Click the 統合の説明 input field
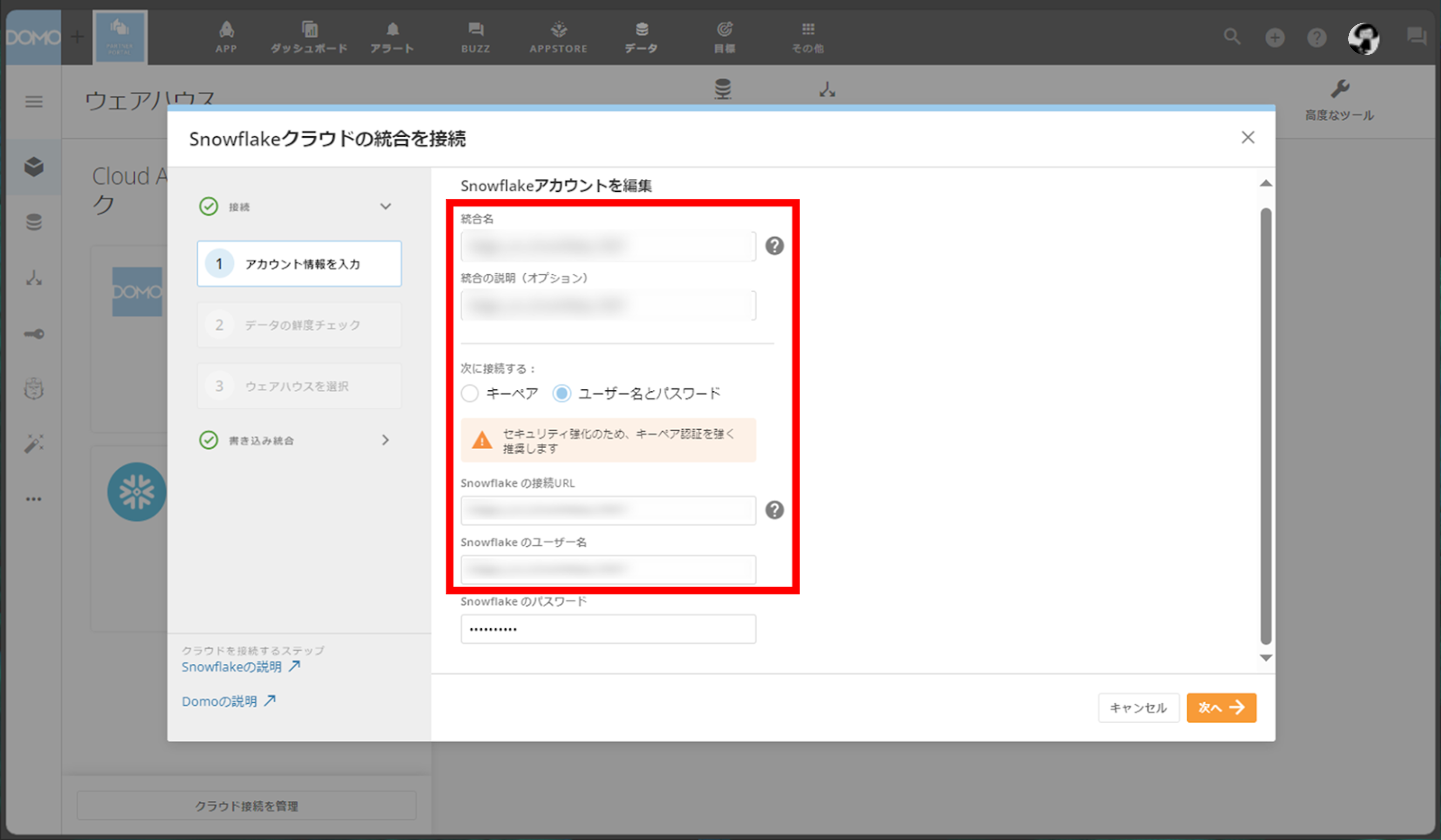Viewport: 1441px width, 840px height. click(x=608, y=305)
